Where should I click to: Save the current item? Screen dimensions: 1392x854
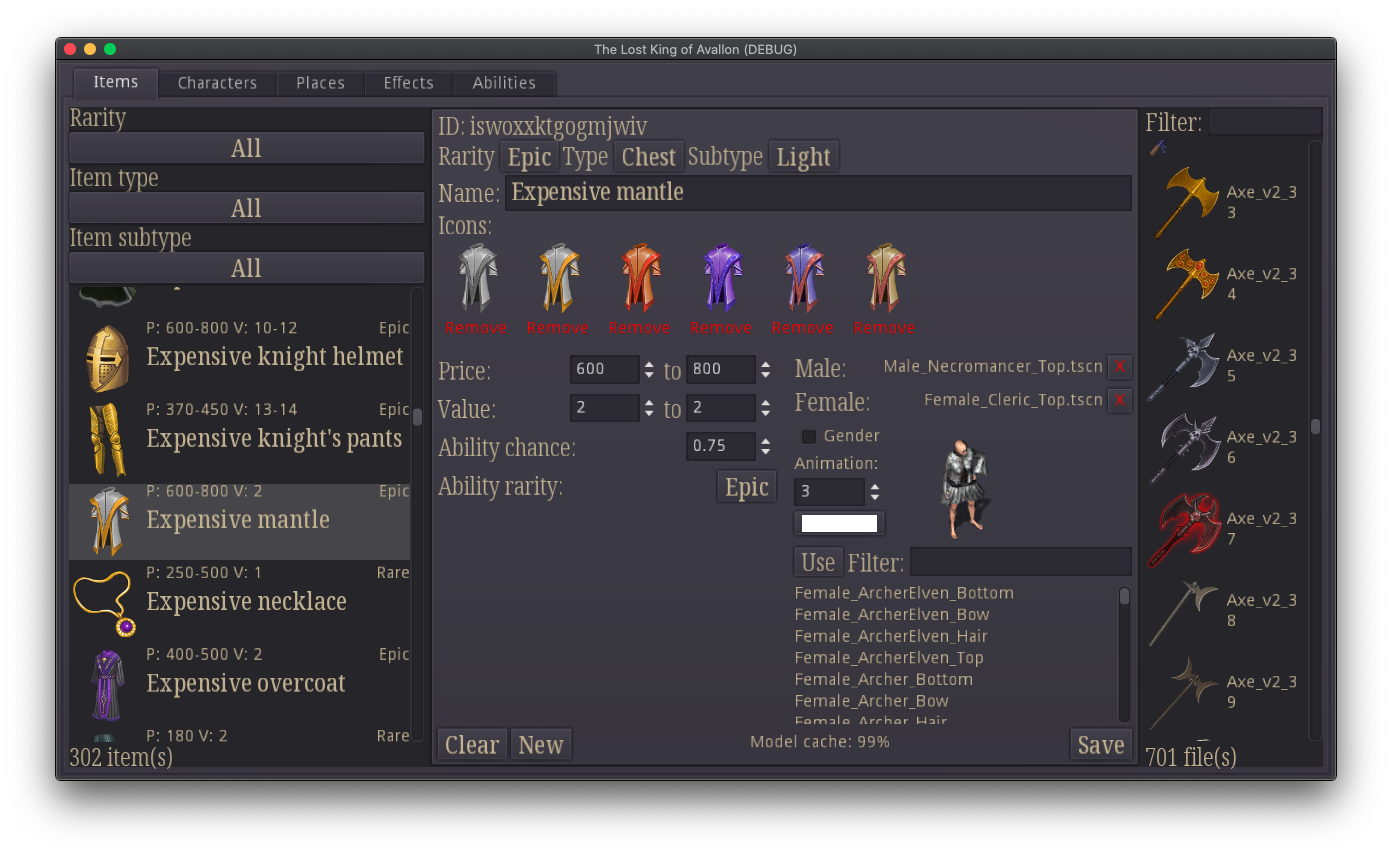click(x=1101, y=745)
